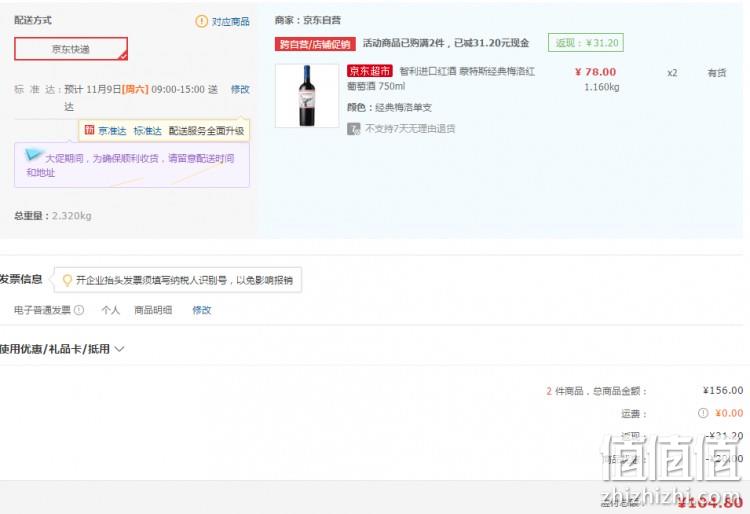Click the 对应商品 warning icon
Image resolution: width=750 pixels, height=514 pixels.
201,21
